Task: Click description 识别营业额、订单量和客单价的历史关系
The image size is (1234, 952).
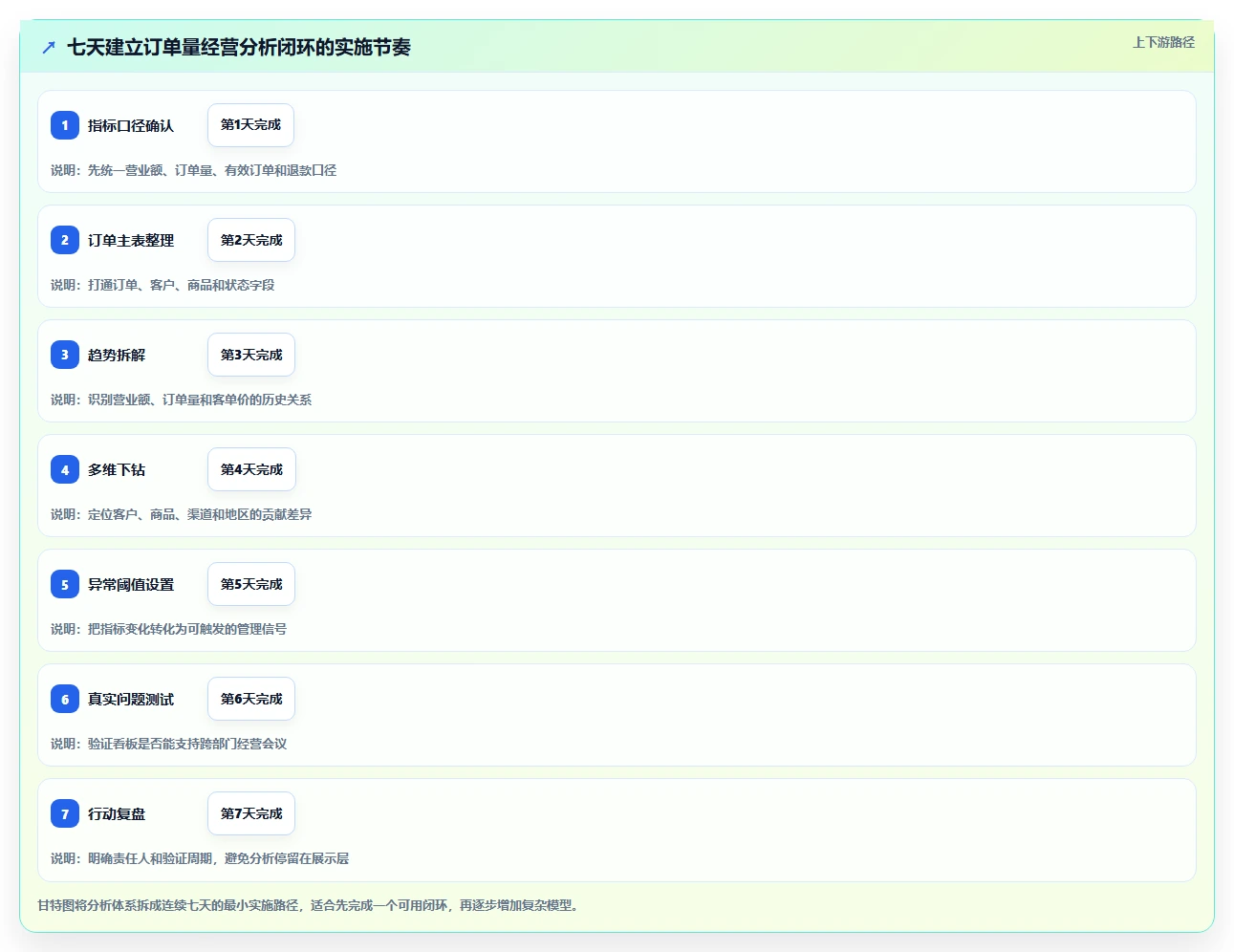Action: (200, 400)
